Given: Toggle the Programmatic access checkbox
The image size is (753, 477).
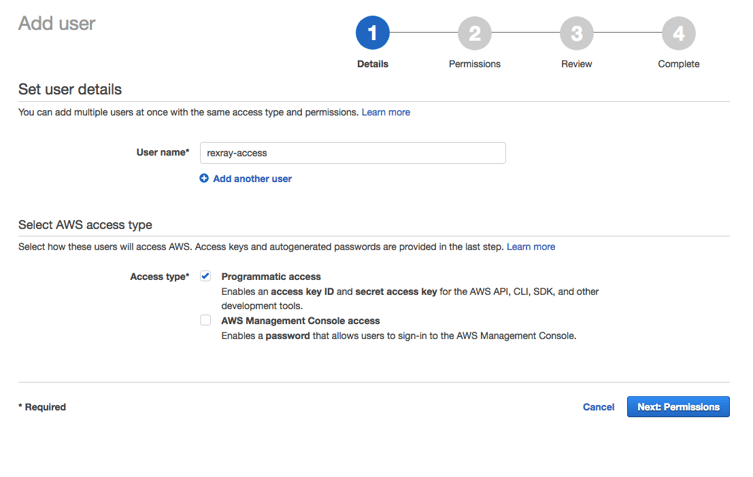Looking at the screenshot, I should pos(206,276).
